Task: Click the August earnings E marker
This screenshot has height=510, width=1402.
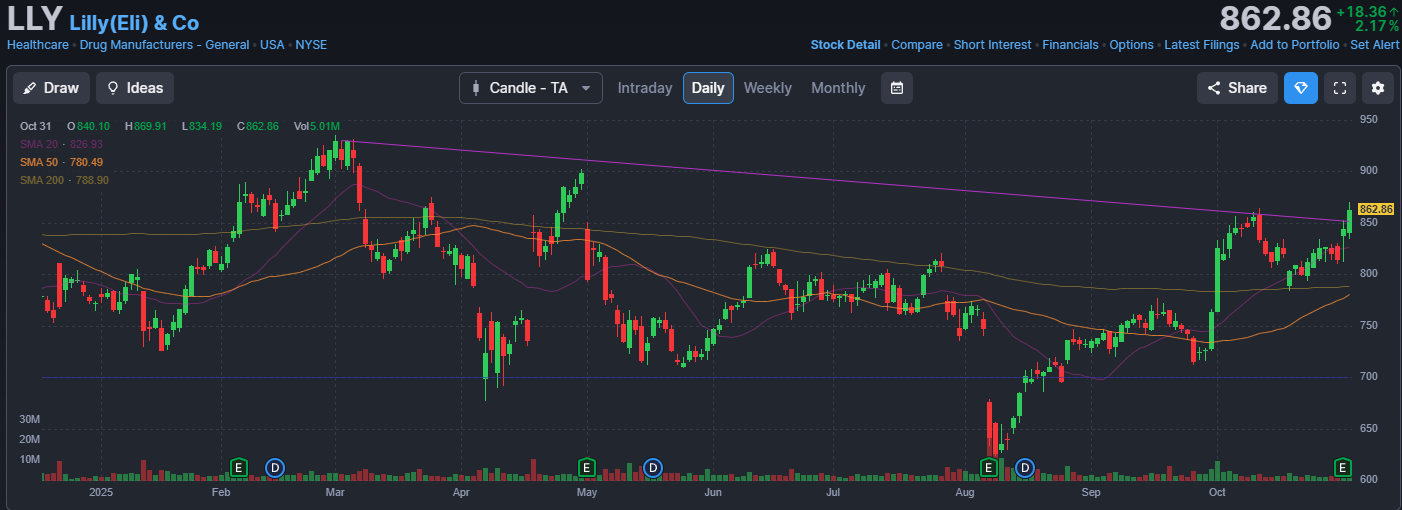Action: coord(988,467)
